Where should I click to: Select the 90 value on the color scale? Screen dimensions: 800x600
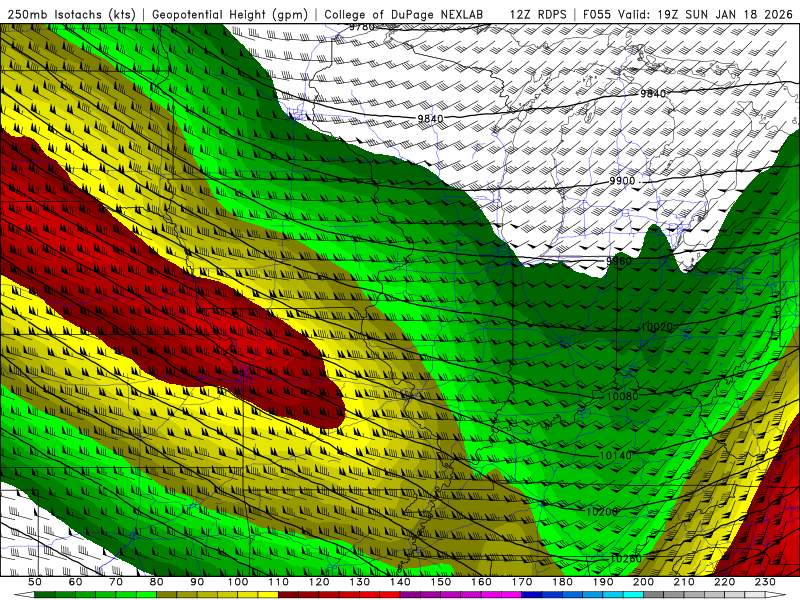(x=197, y=582)
